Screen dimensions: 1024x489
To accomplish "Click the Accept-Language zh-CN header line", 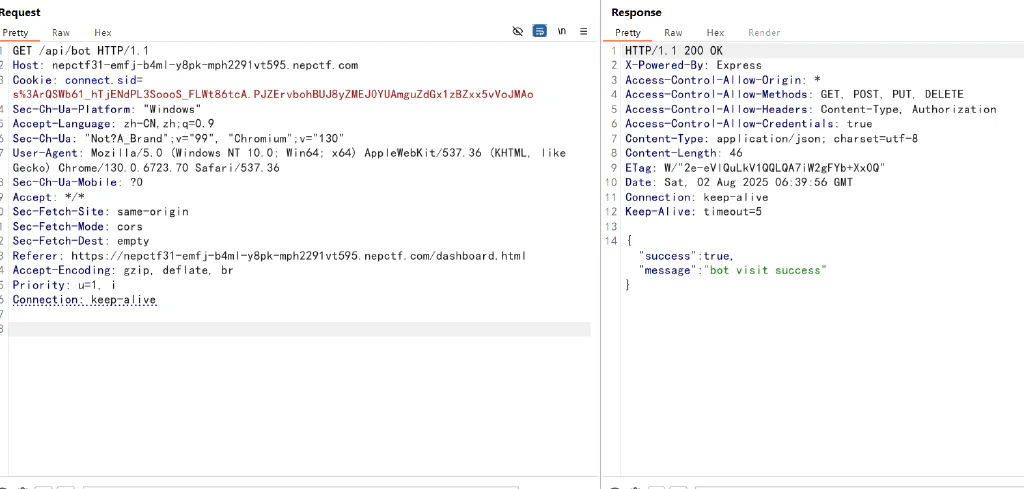I will pyautogui.click(x=113, y=123).
